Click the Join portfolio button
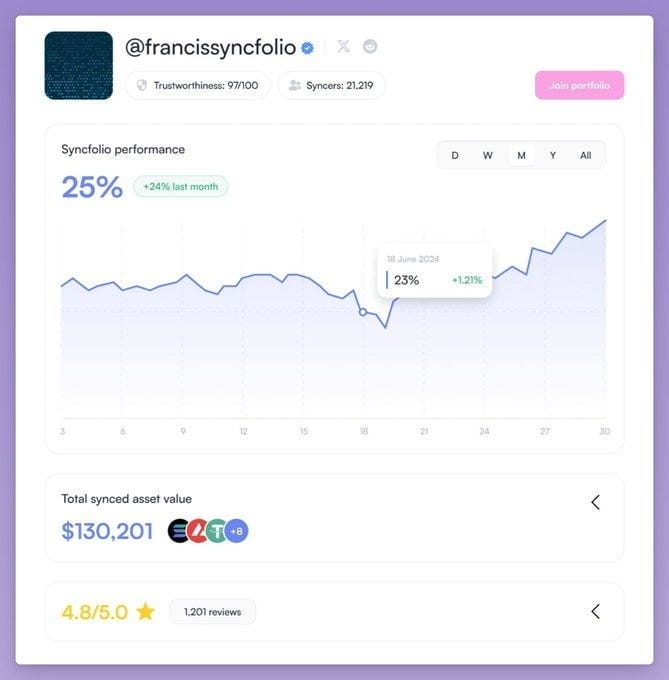This screenshot has height=680, width=669. pos(579,85)
